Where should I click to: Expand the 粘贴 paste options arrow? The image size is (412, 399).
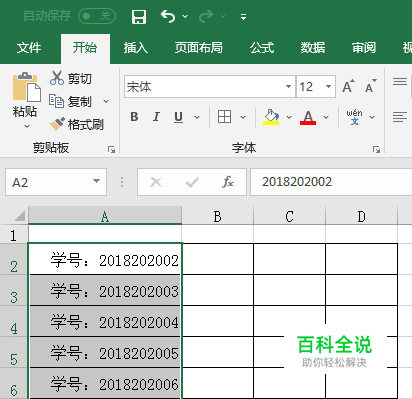tap(27, 126)
